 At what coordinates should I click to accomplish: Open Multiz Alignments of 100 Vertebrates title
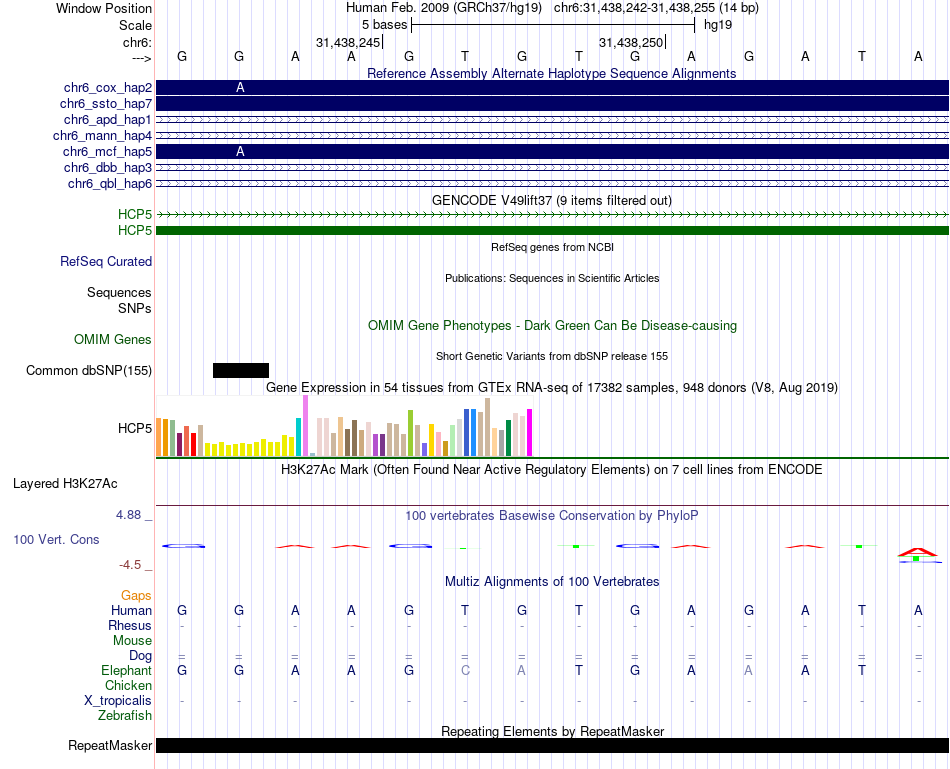tap(552, 582)
